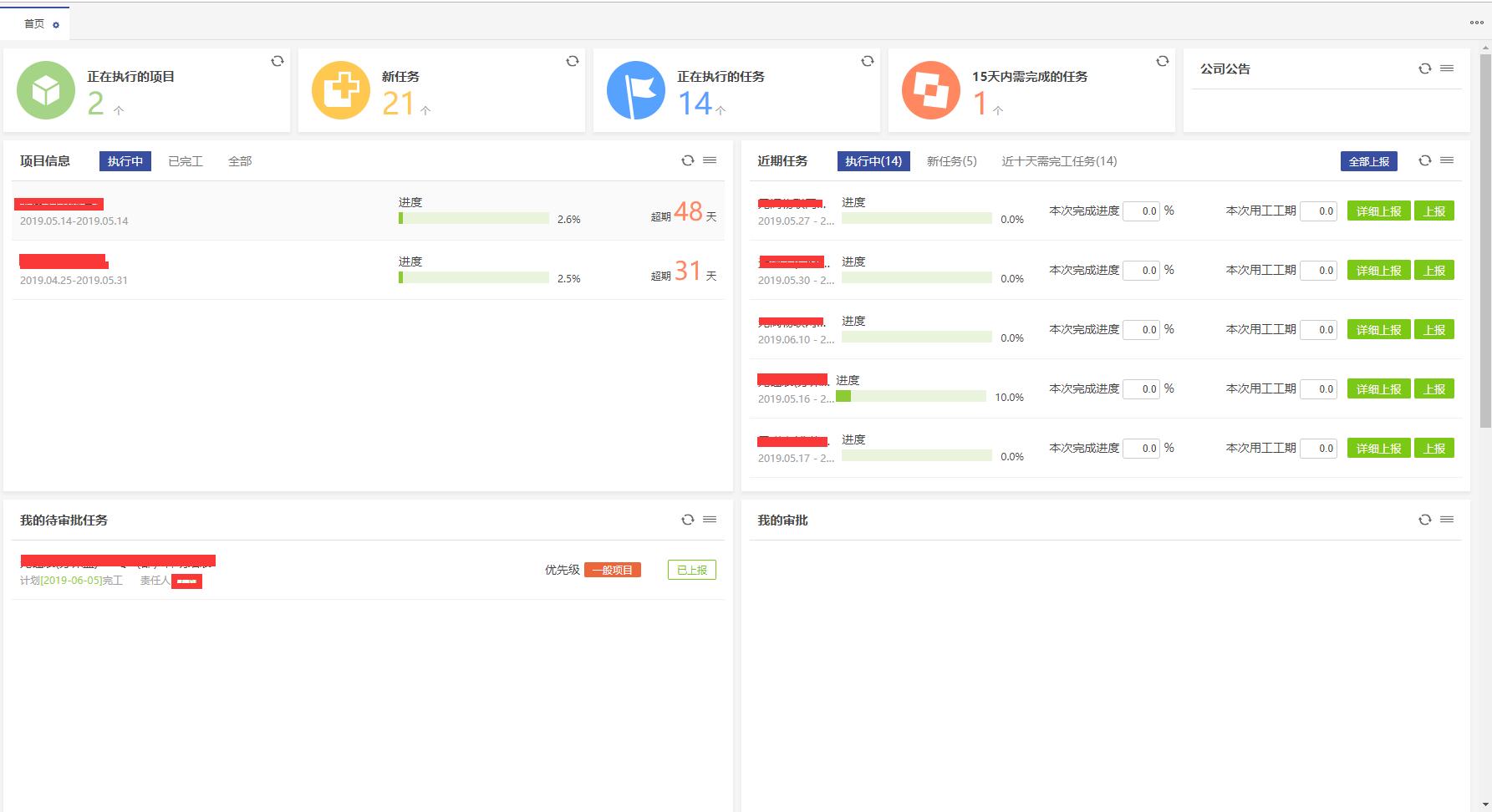The height and width of the screenshot is (812, 1492).
Task: Click 详细上报 for the first task
Action: coord(1378,211)
